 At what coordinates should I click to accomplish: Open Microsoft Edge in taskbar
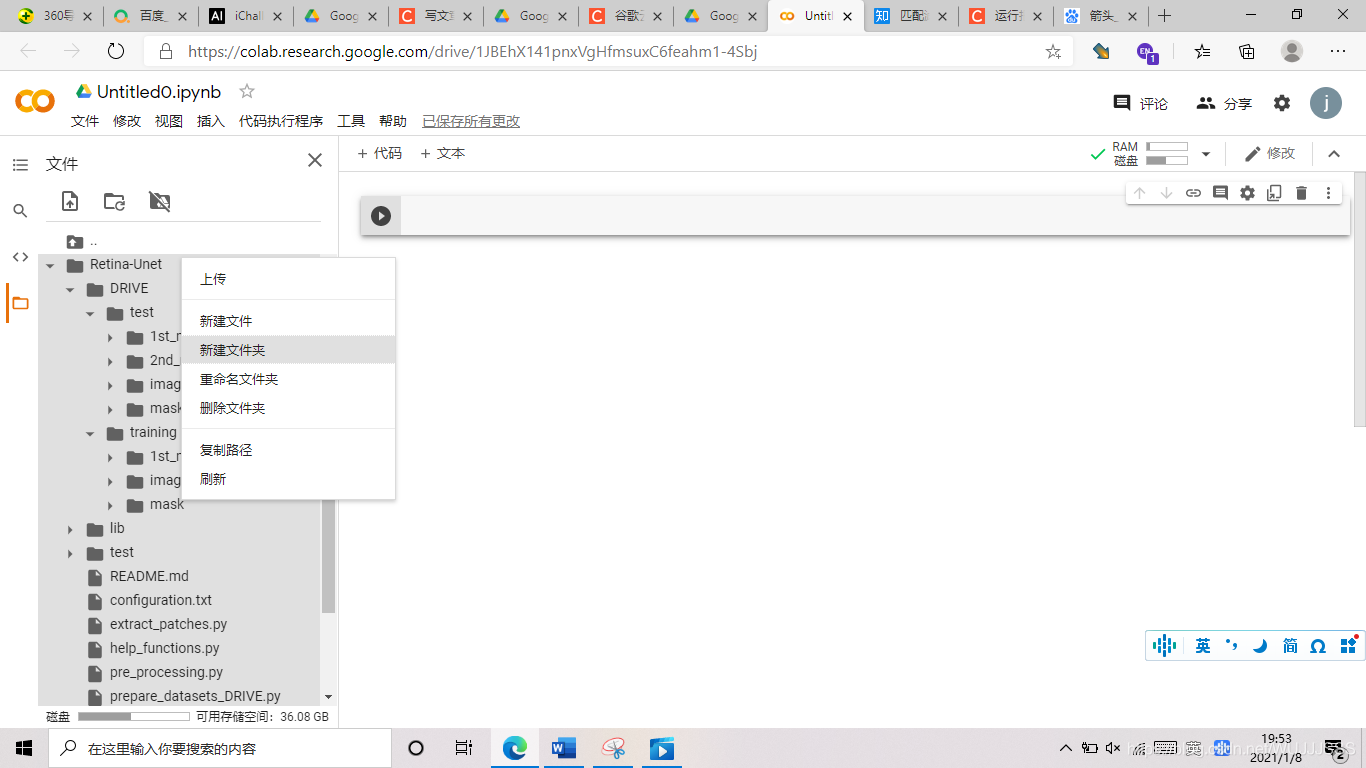[x=515, y=748]
